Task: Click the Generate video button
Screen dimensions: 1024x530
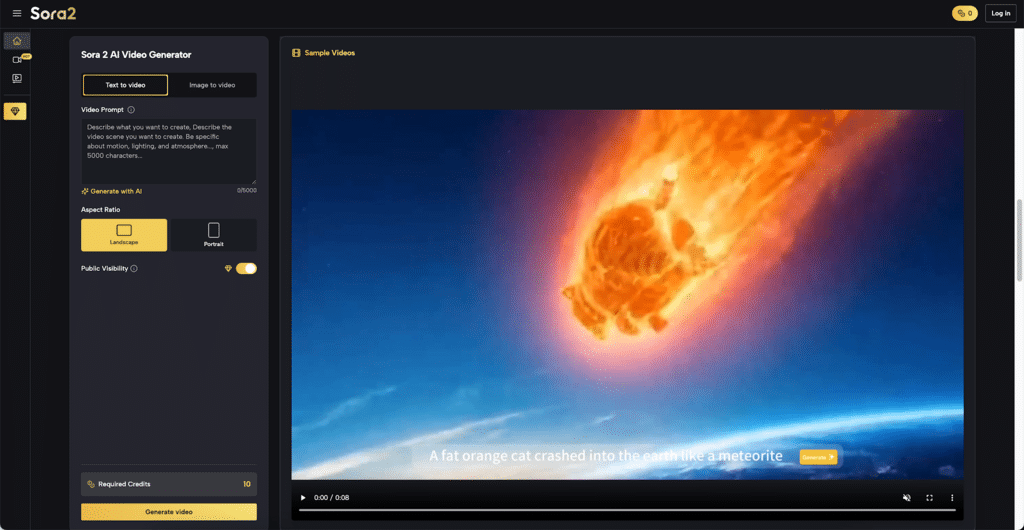Action: click(x=169, y=511)
